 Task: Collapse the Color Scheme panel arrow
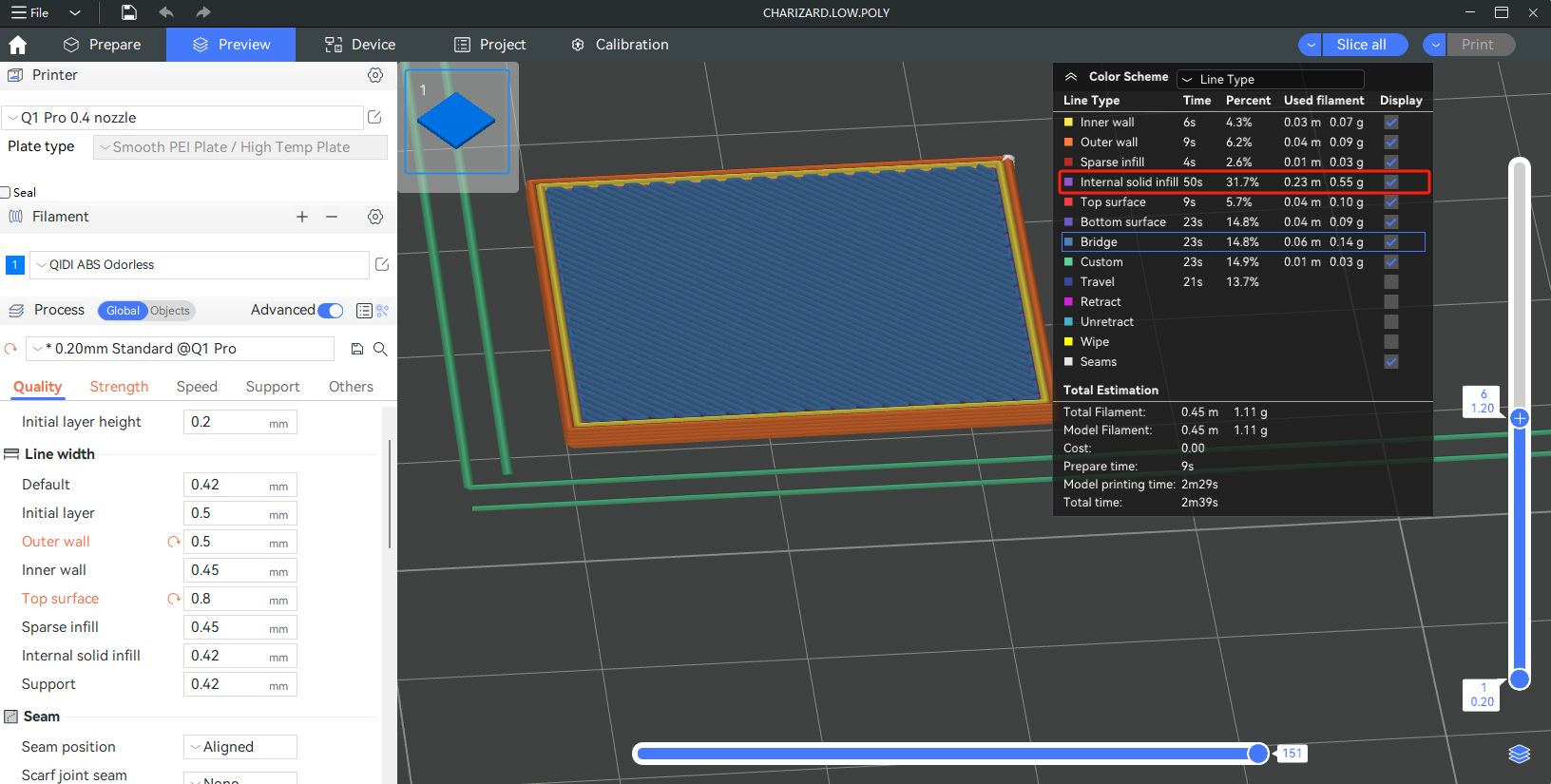click(1071, 77)
